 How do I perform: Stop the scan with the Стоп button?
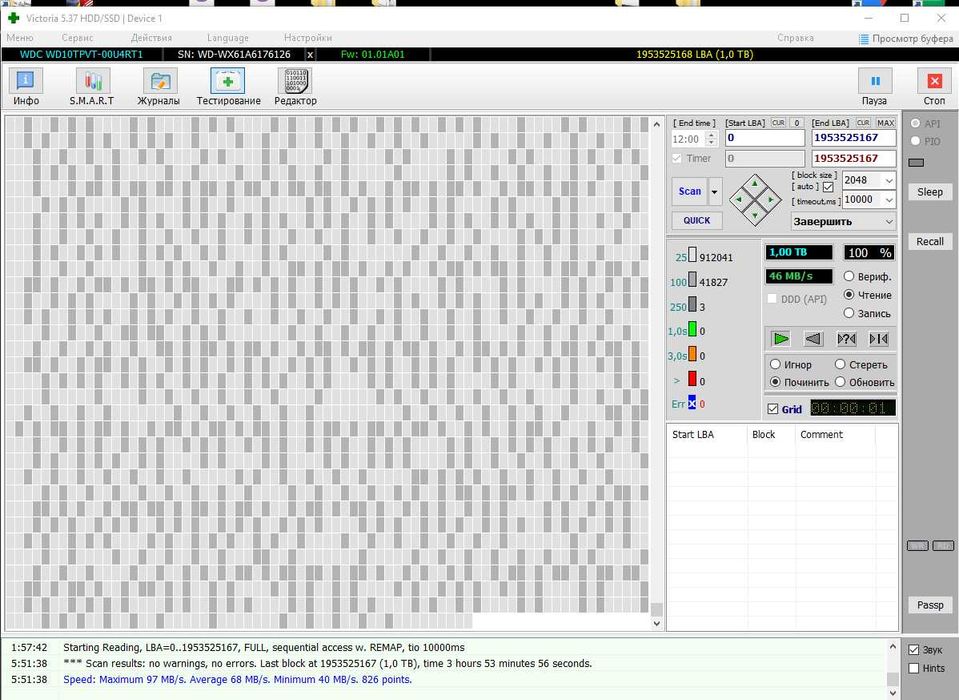coord(934,87)
